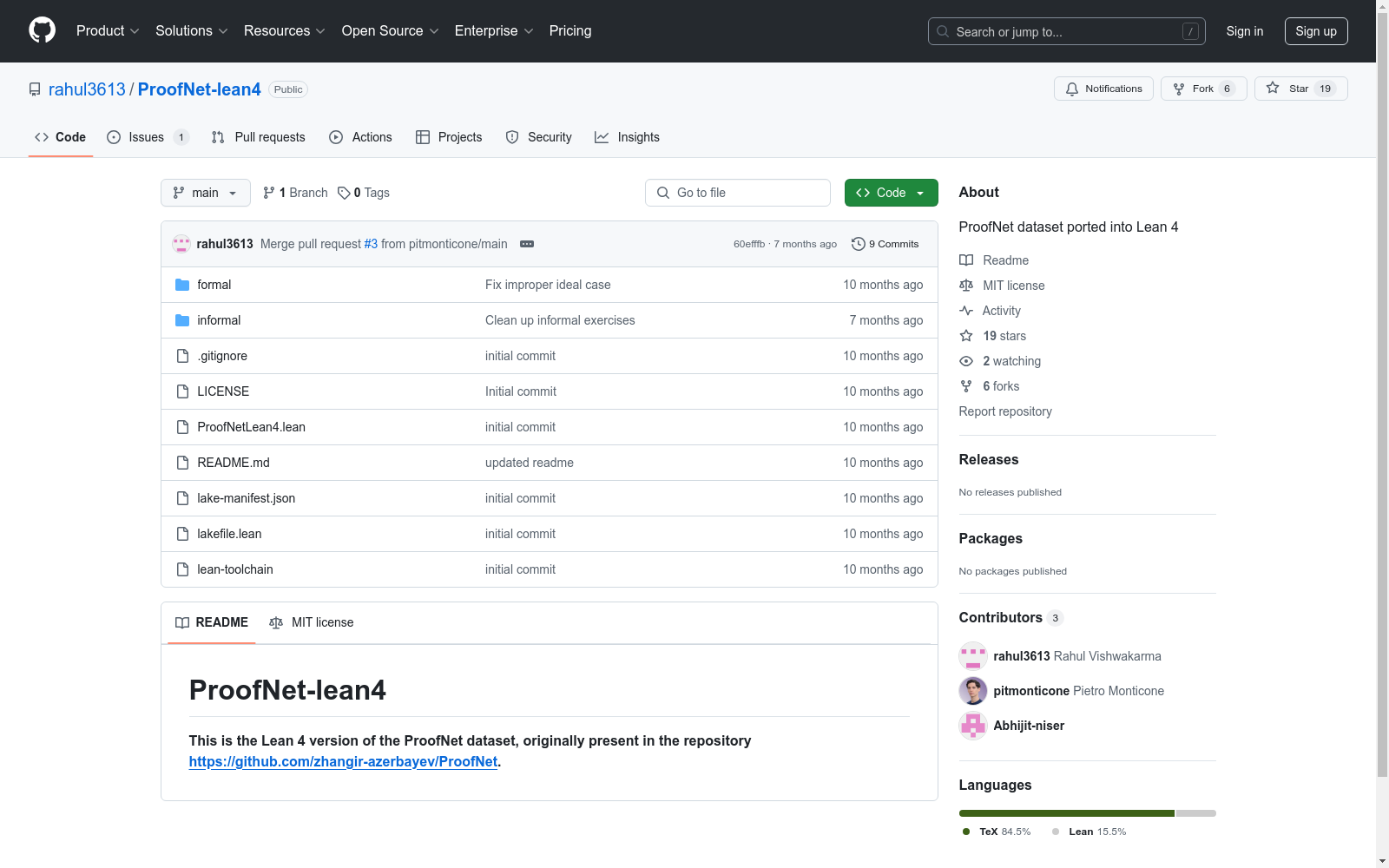Click the Sign in link
1389x868 pixels.
pos(1245,31)
